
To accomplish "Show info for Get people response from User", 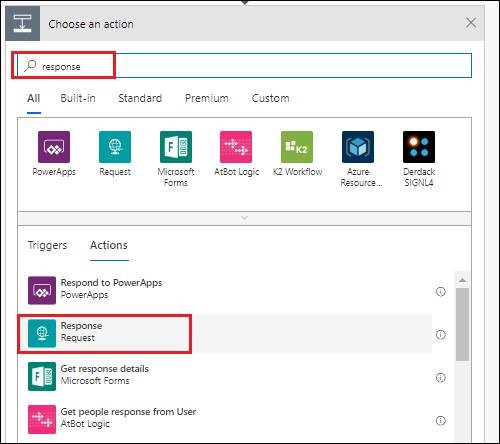I will (x=441, y=421).
